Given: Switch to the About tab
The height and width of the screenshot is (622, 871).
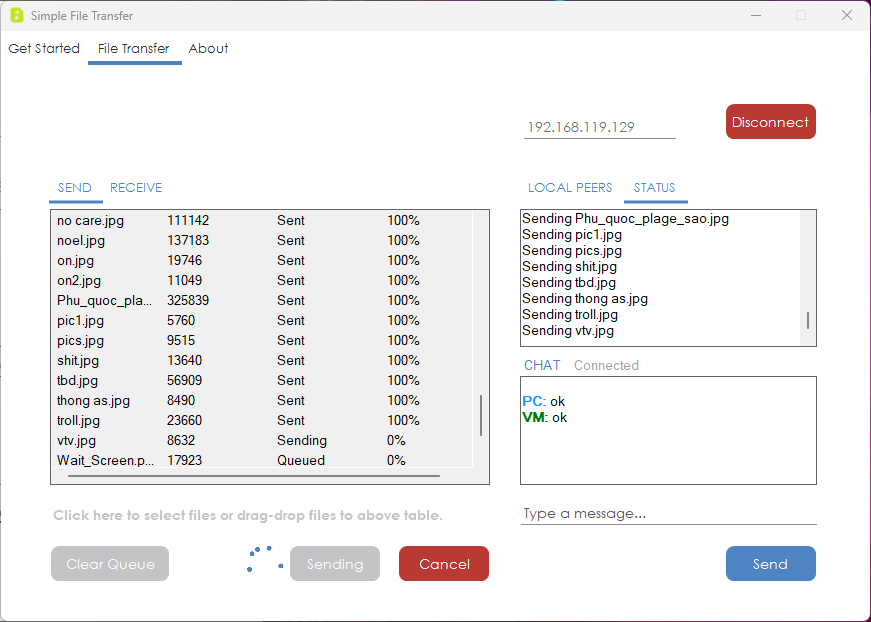Looking at the screenshot, I should point(208,48).
